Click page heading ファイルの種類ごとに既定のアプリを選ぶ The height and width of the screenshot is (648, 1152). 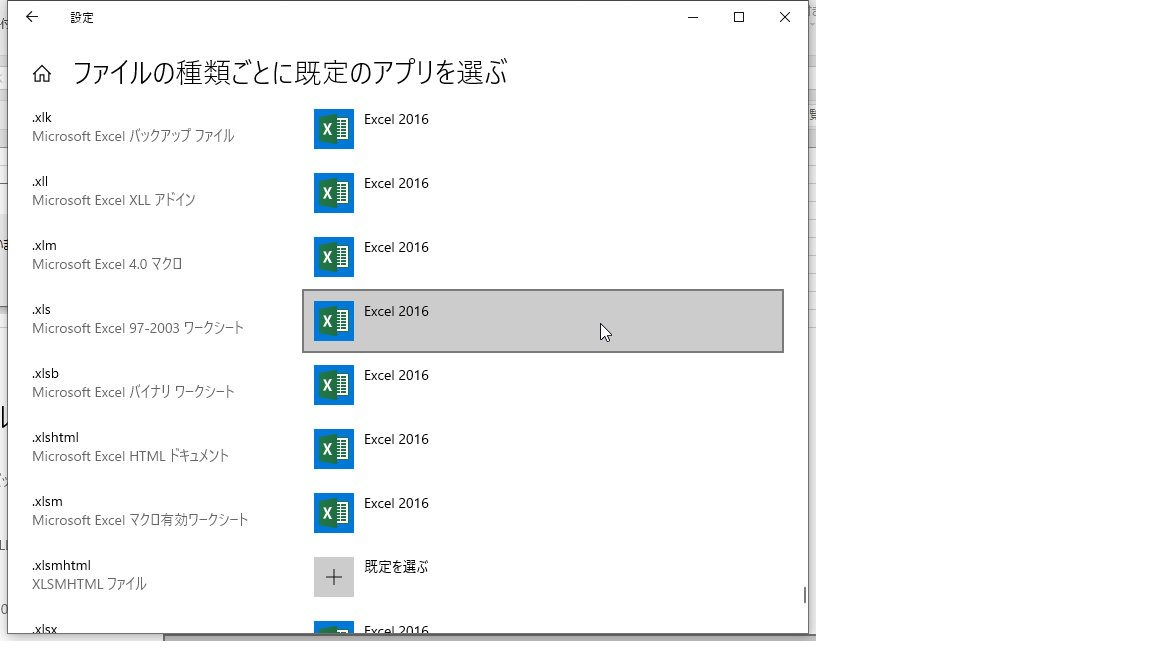click(x=289, y=73)
